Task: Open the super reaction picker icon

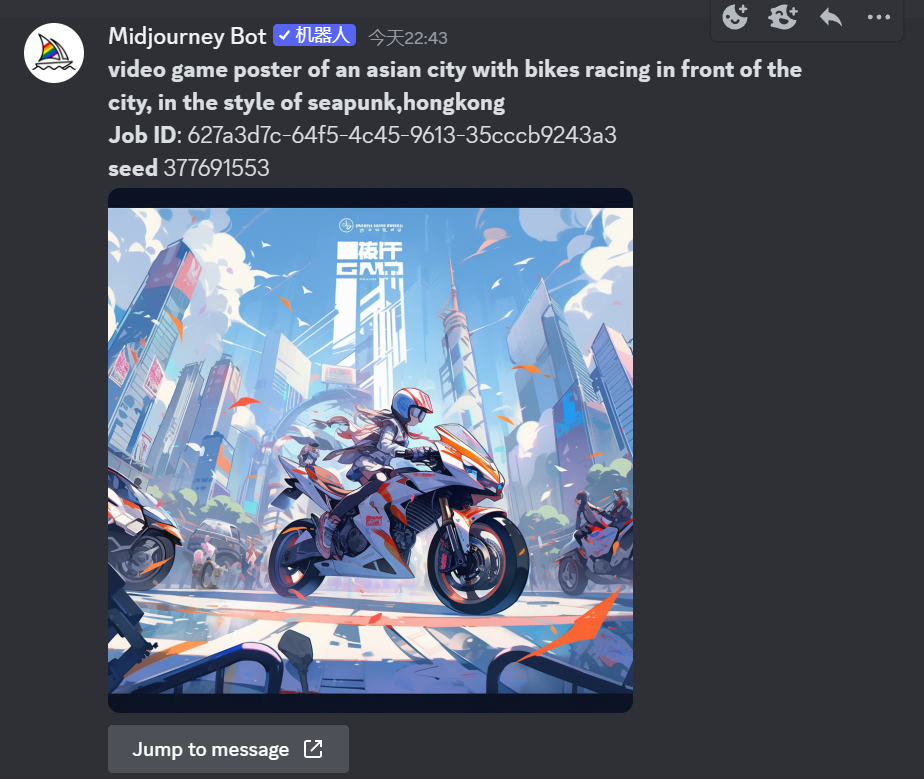Action: (x=783, y=17)
